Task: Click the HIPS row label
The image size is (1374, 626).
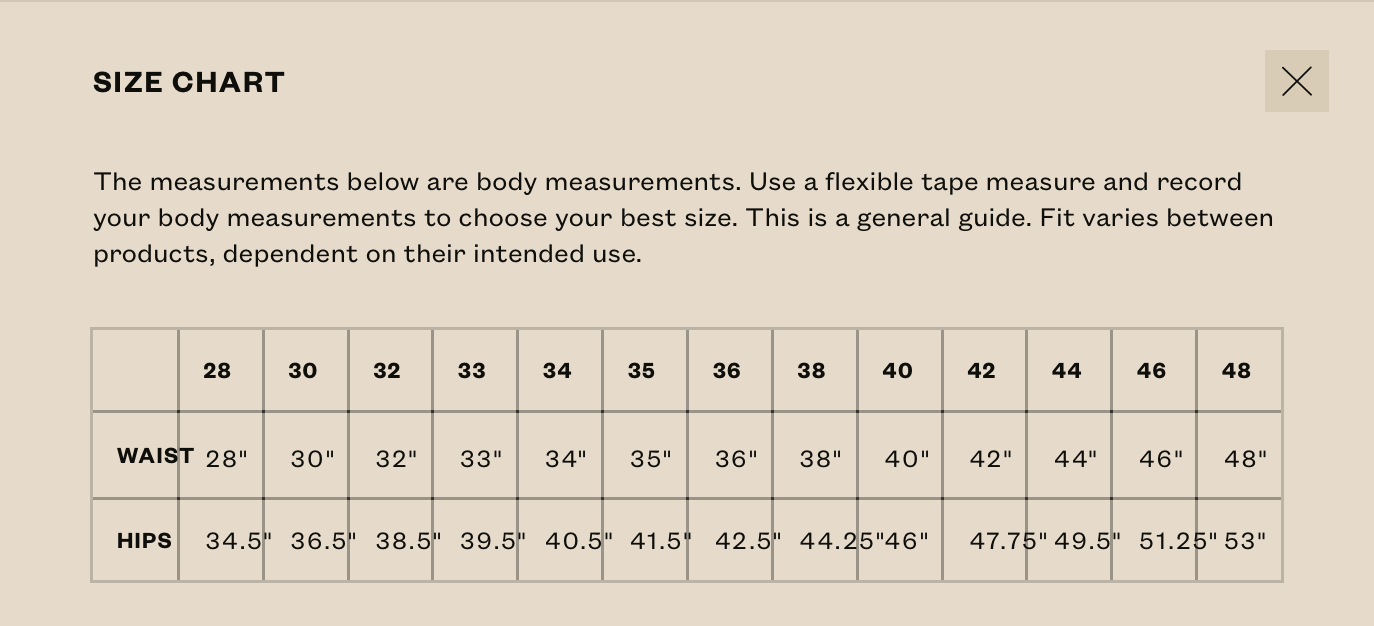Action: tap(144, 541)
